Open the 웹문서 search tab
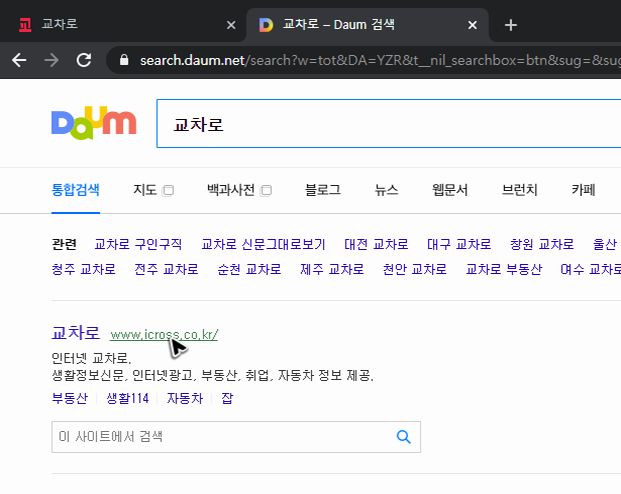Viewport: 621px width, 494px height. [450, 190]
